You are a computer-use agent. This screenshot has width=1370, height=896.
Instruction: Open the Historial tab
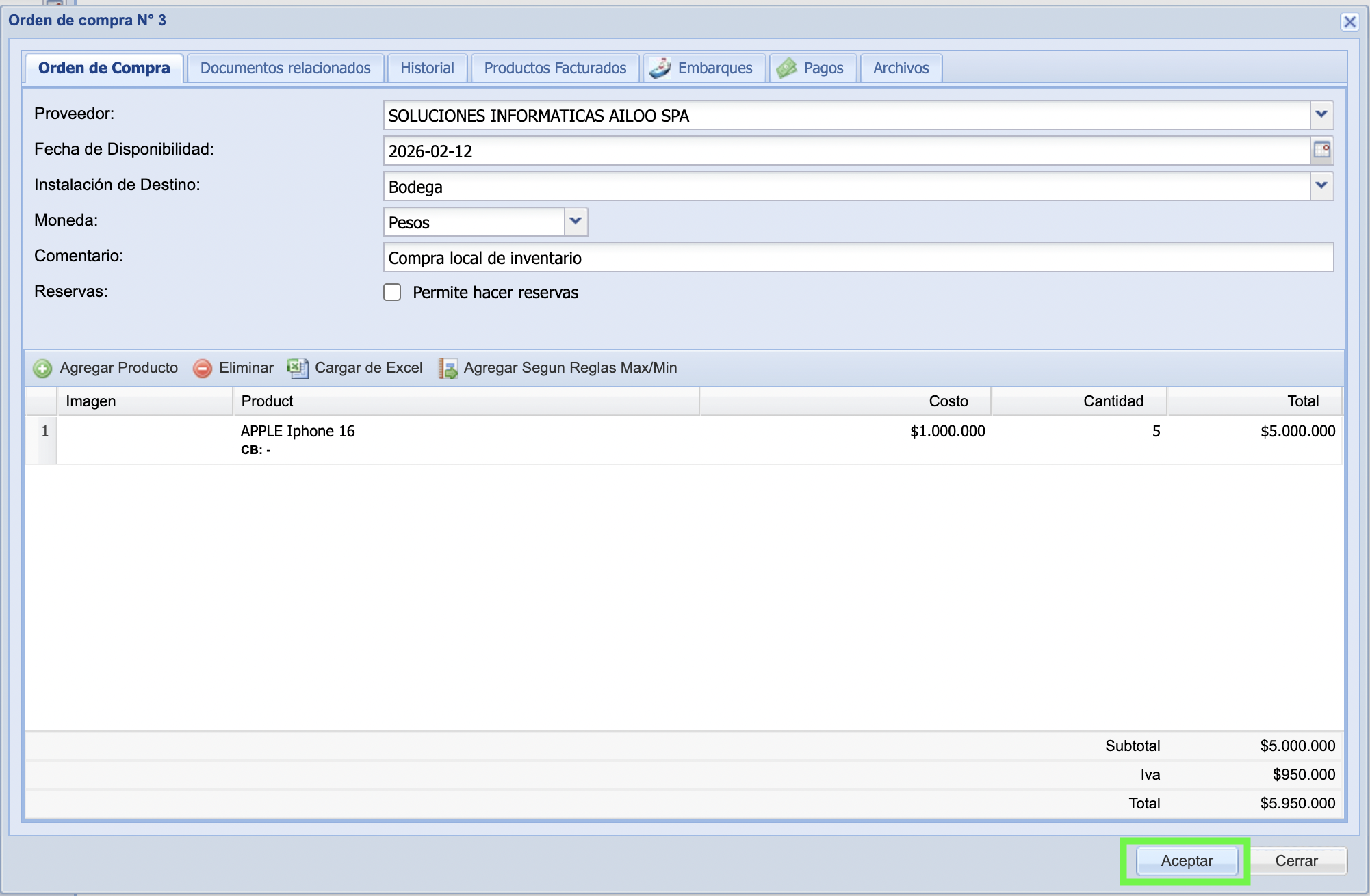(x=427, y=68)
